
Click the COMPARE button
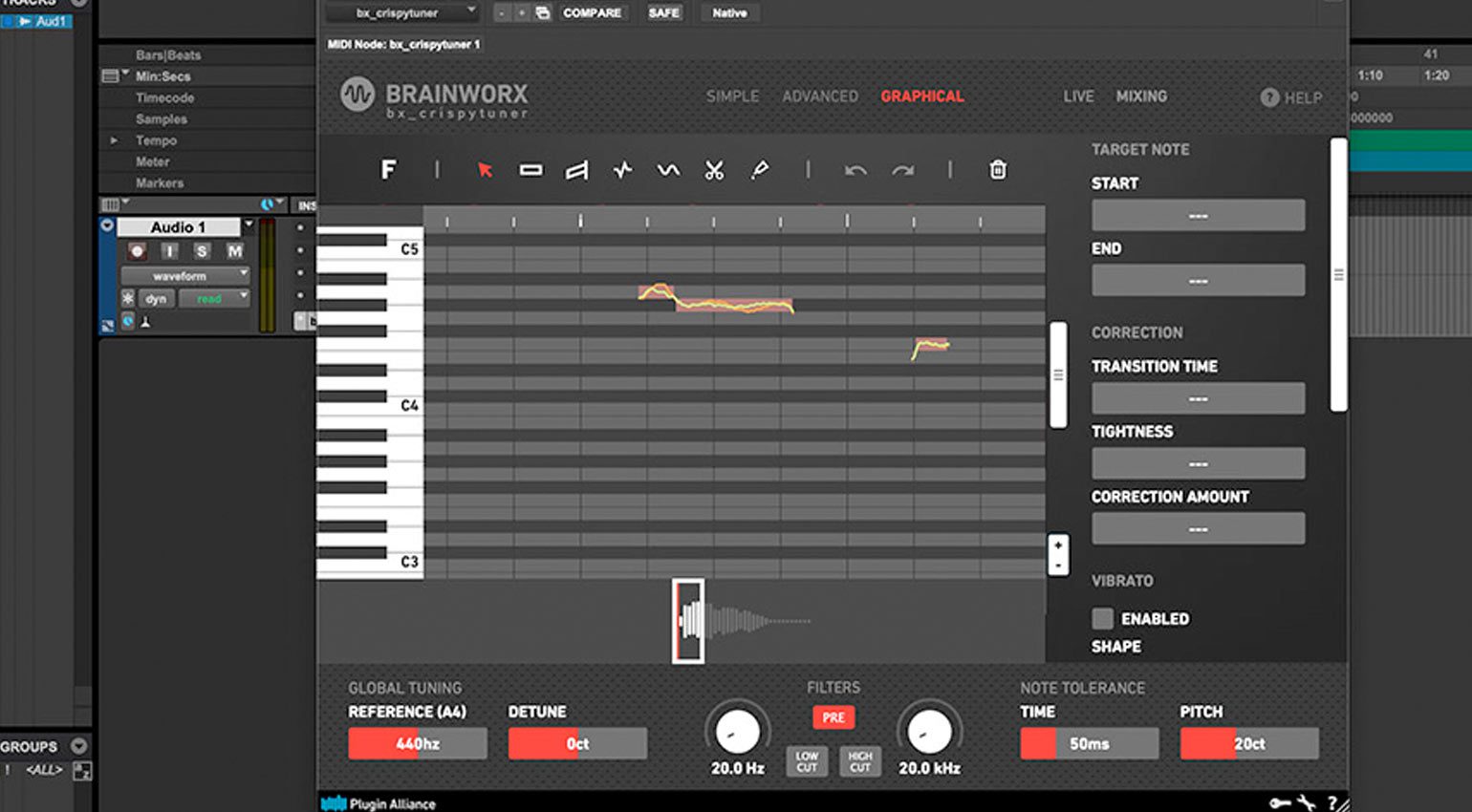[x=592, y=12]
